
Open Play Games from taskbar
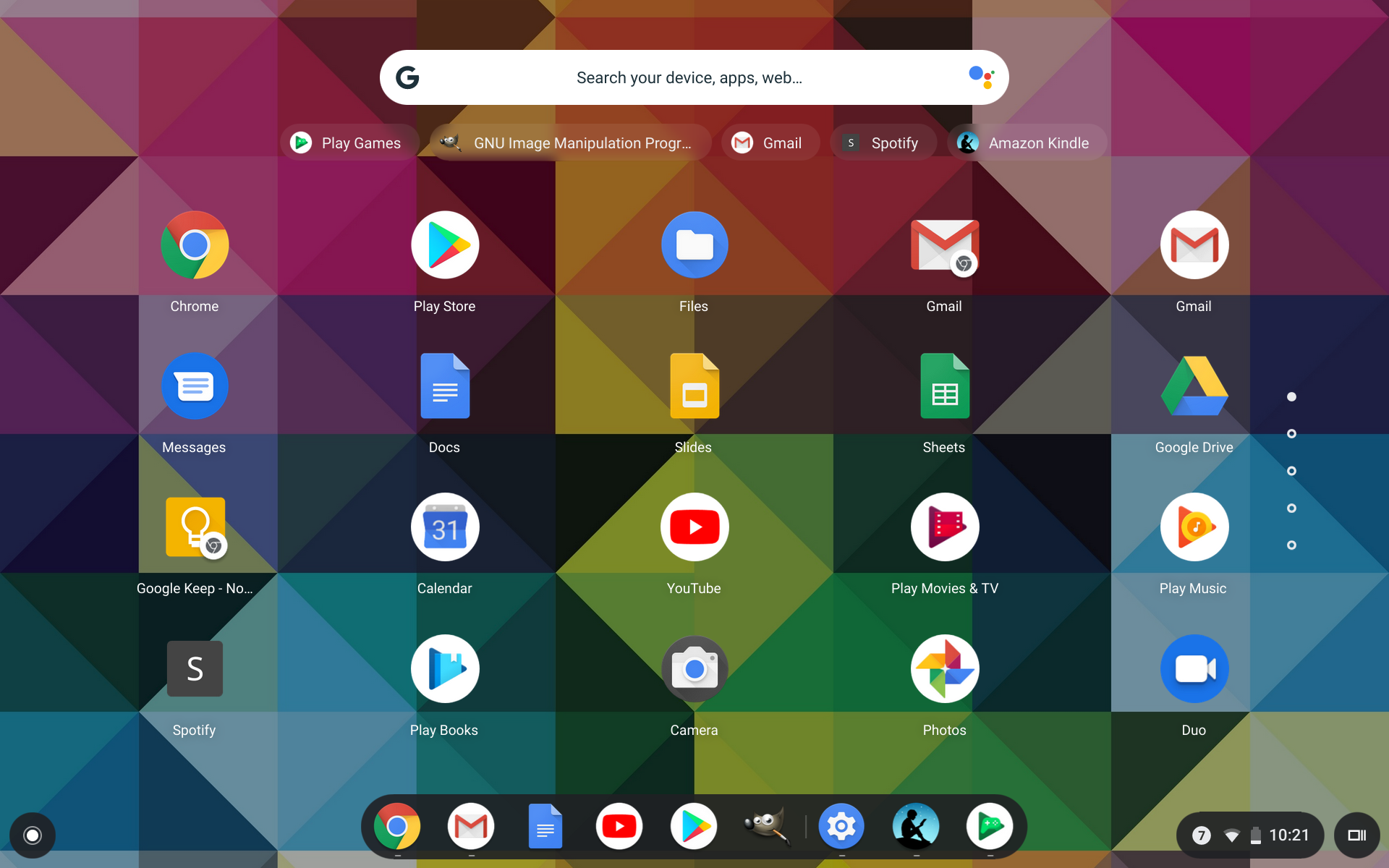click(990, 826)
